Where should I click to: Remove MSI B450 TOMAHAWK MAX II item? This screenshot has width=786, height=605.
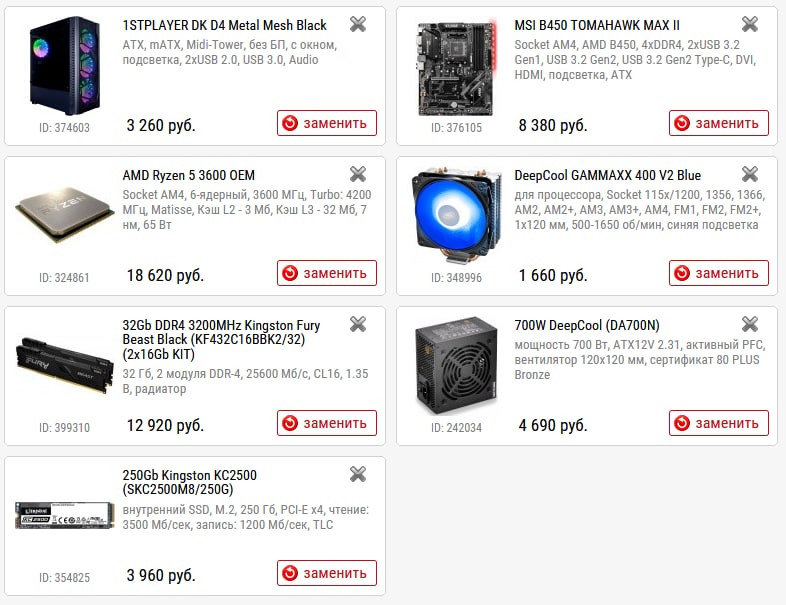(x=750, y=24)
